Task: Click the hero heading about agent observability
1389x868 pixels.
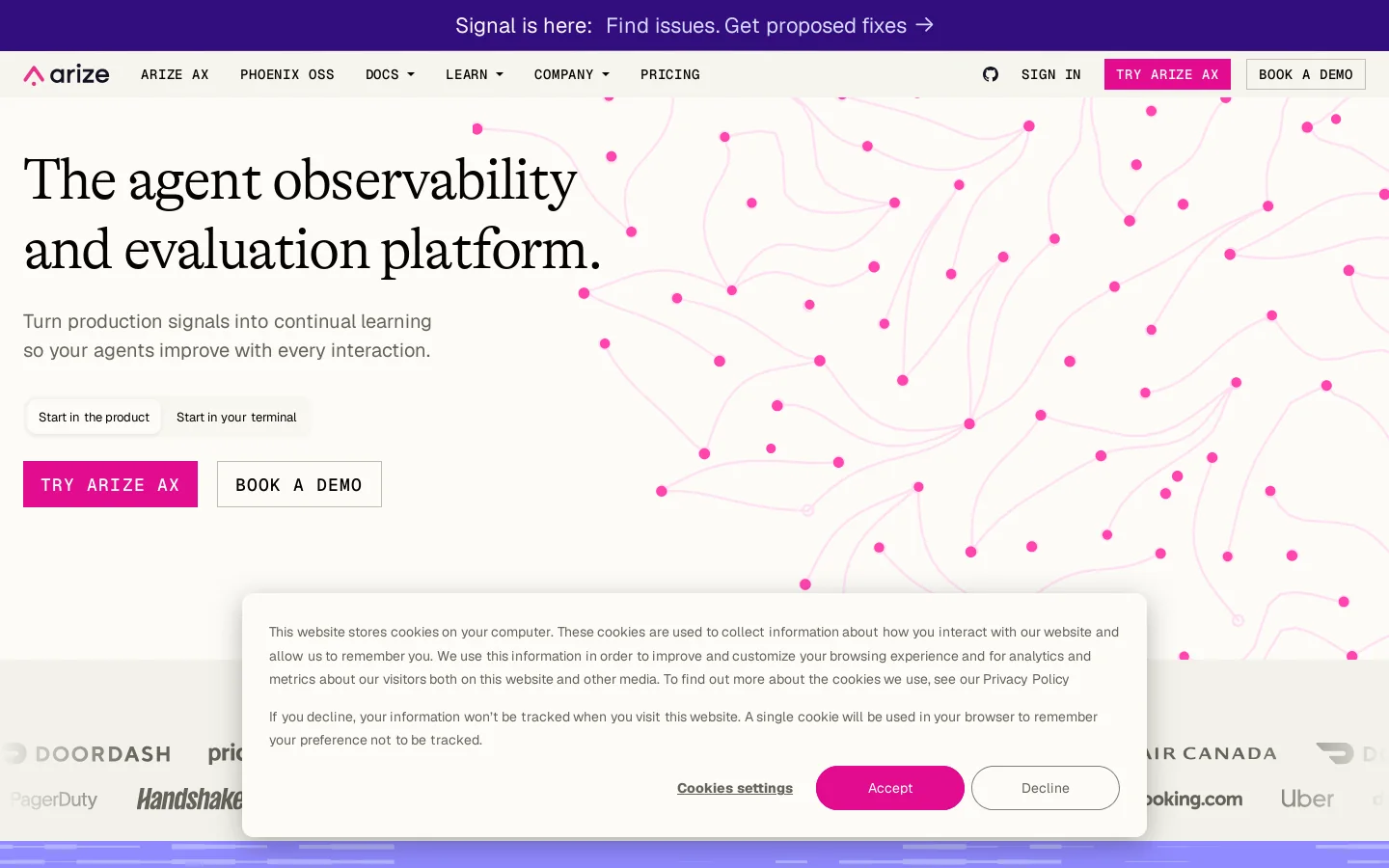Action: (313, 214)
